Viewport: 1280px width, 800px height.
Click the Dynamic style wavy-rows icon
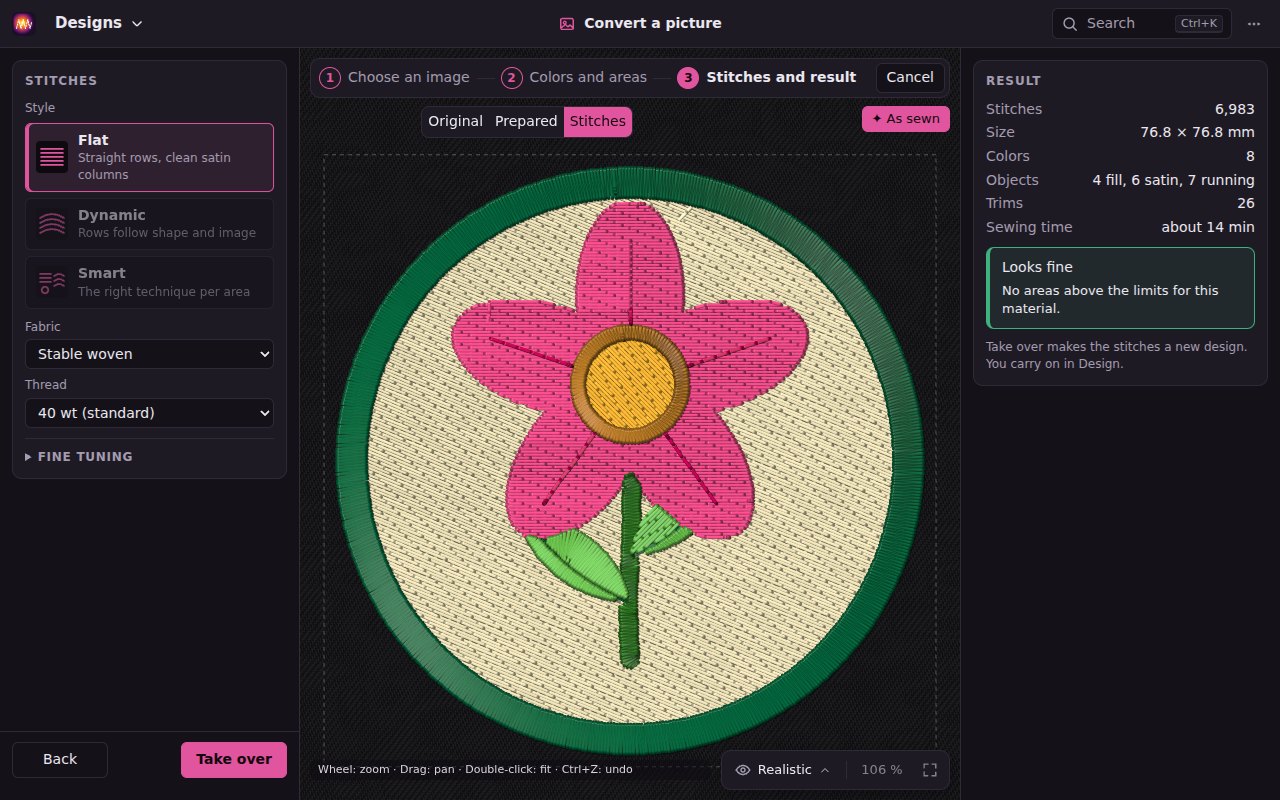click(52, 224)
